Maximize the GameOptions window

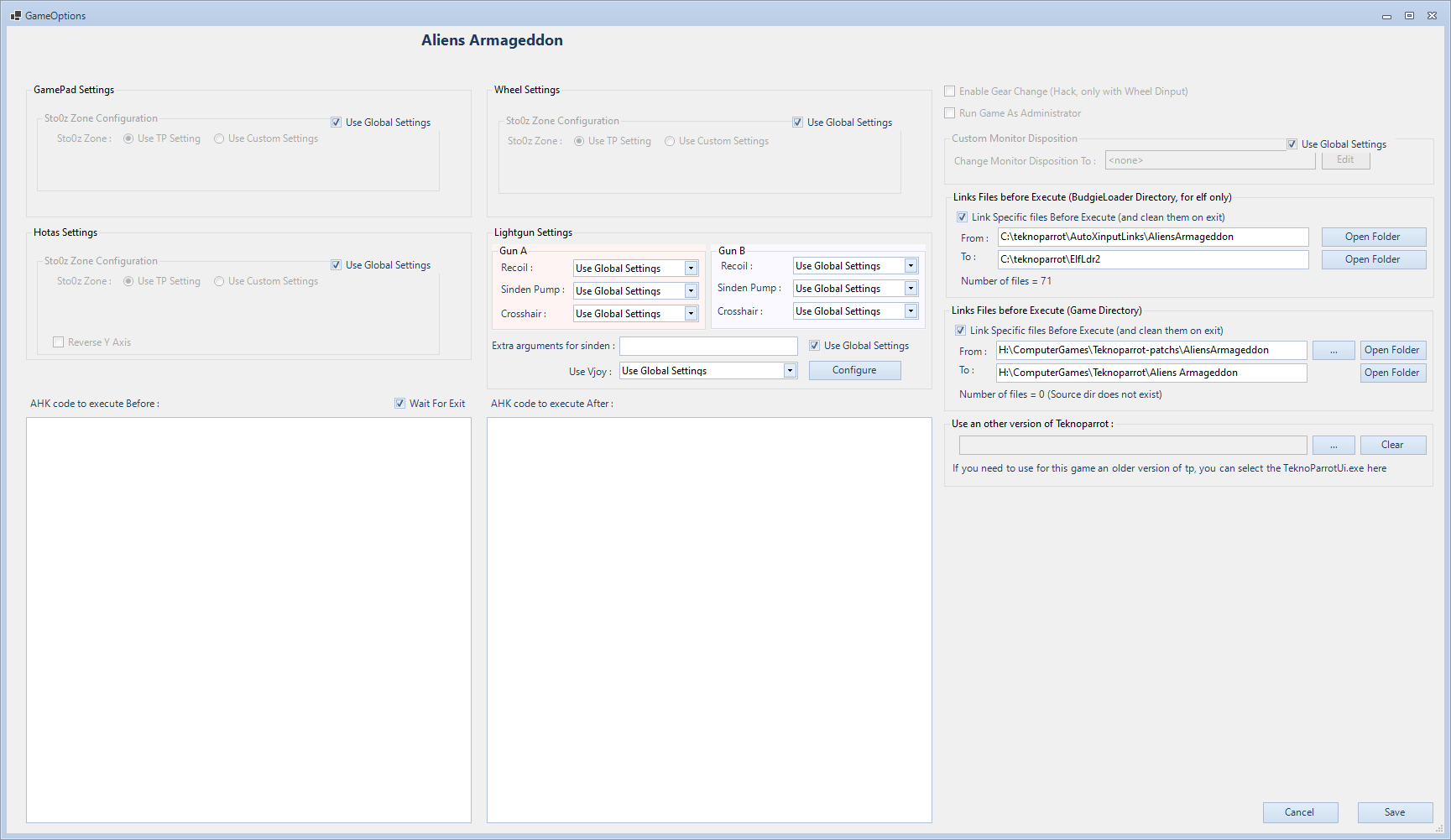click(x=1409, y=15)
